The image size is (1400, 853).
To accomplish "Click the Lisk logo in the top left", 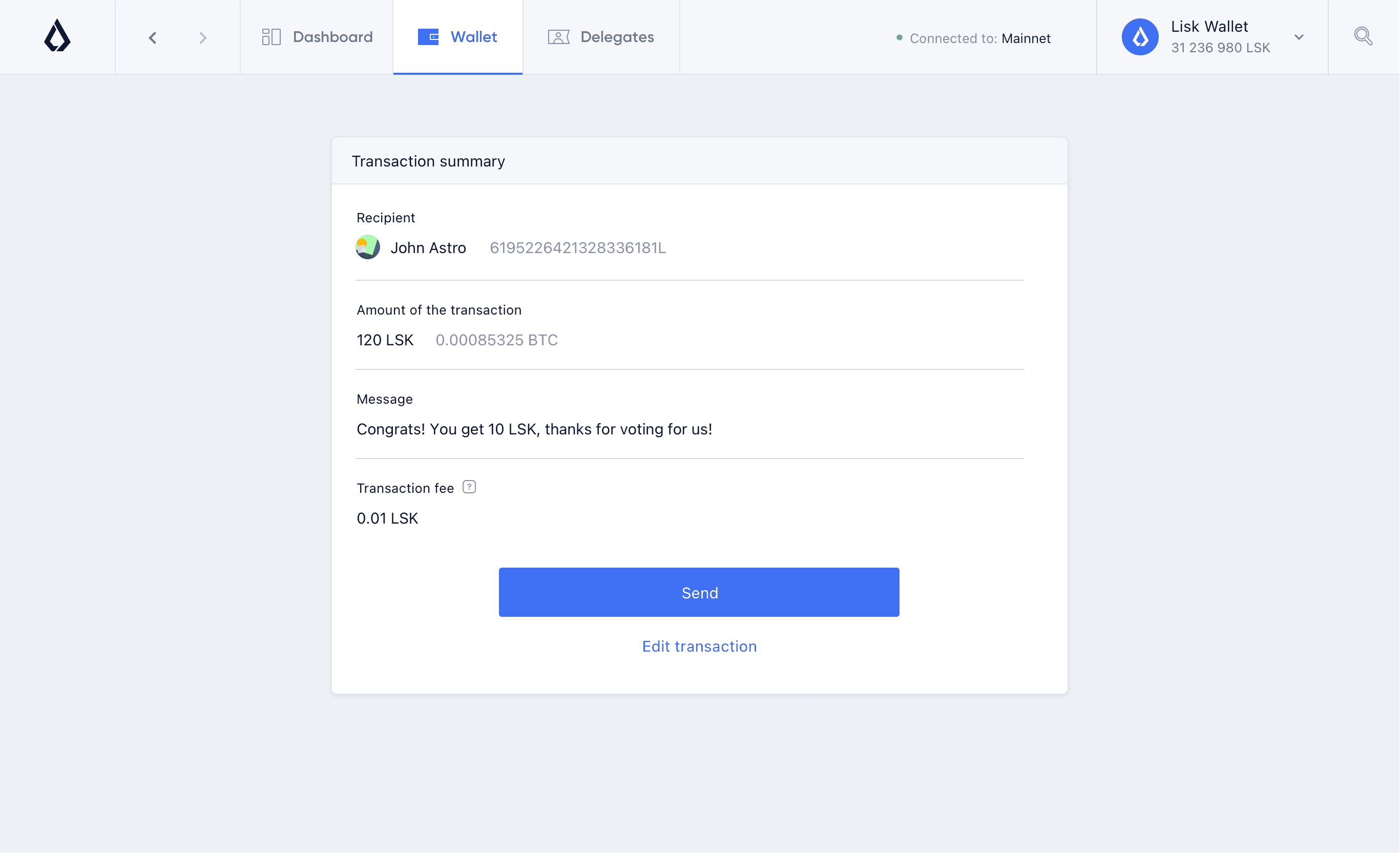I will click(57, 36).
